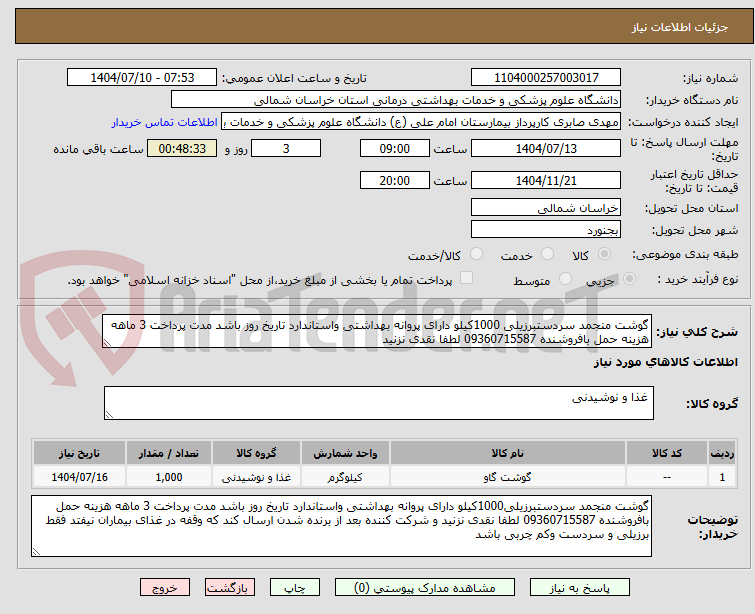The height and width of the screenshot is (614, 755).
Task: Select the خدمت radio button
Action: click(x=547, y=254)
